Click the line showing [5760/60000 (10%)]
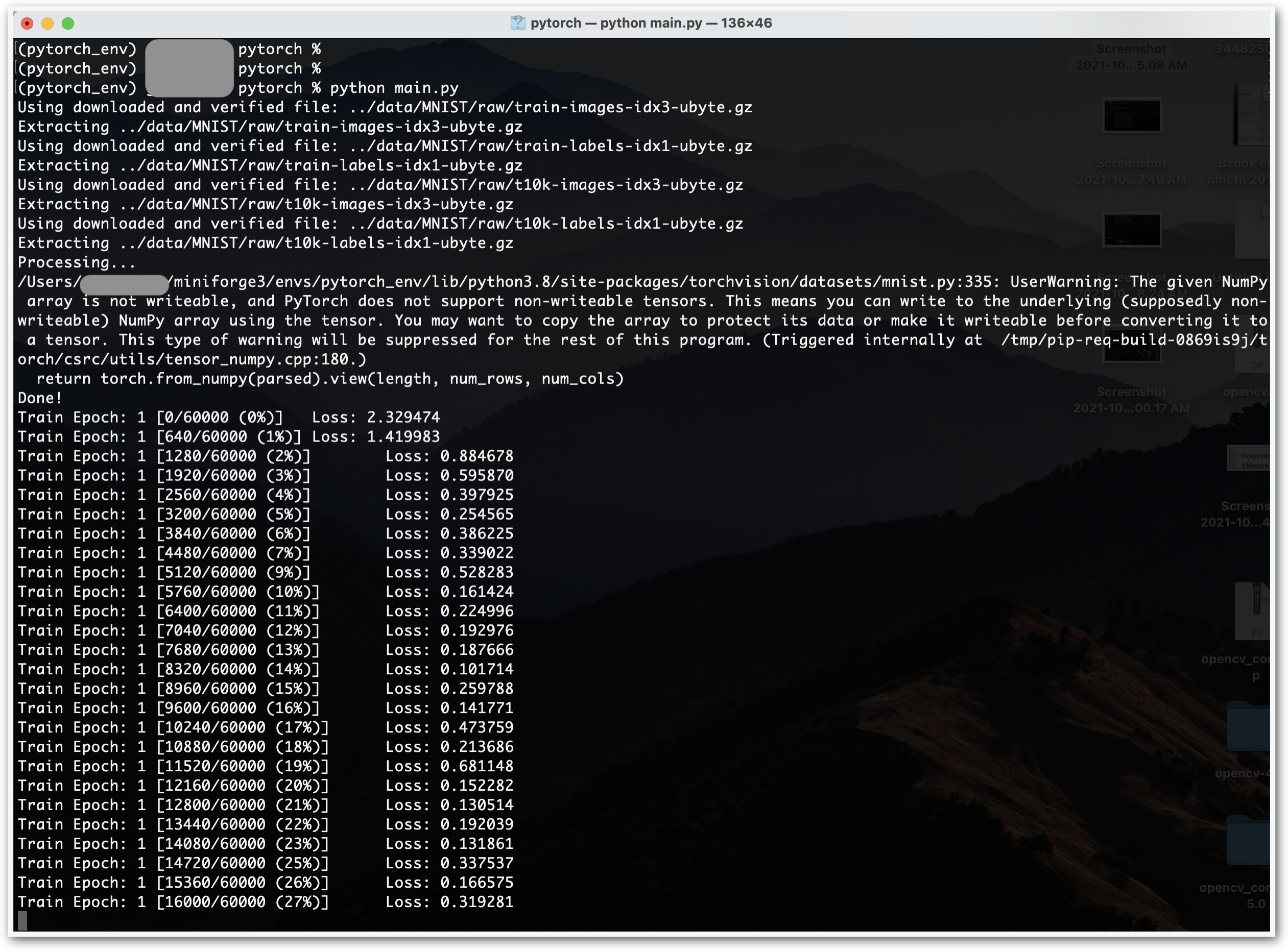 coord(237,591)
